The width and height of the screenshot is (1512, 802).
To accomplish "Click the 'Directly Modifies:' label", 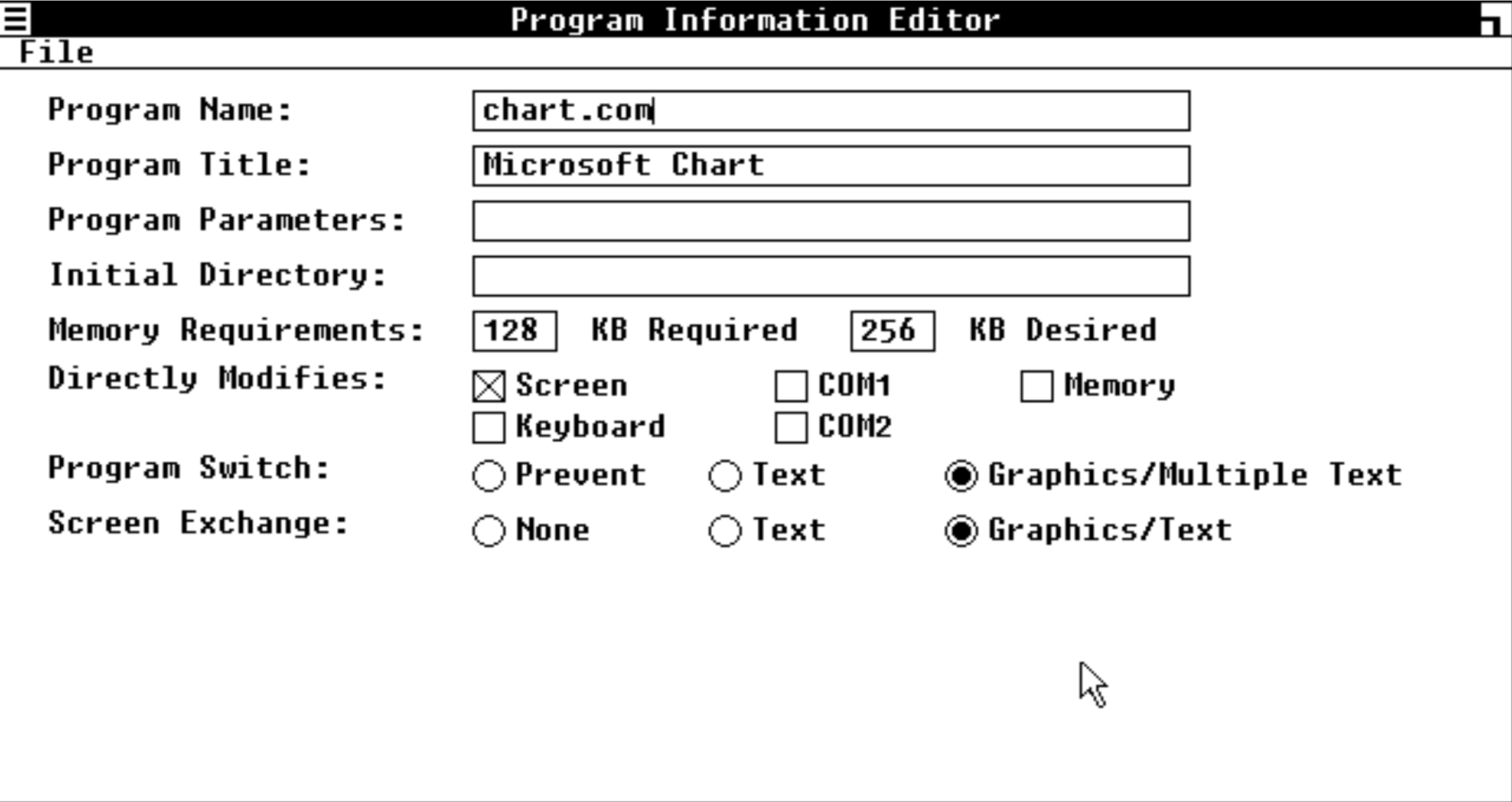I will [217, 379].
